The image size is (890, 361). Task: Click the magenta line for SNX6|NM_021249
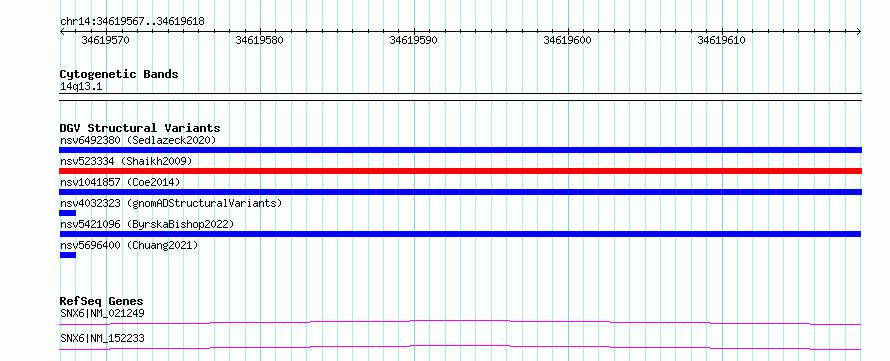460,322
